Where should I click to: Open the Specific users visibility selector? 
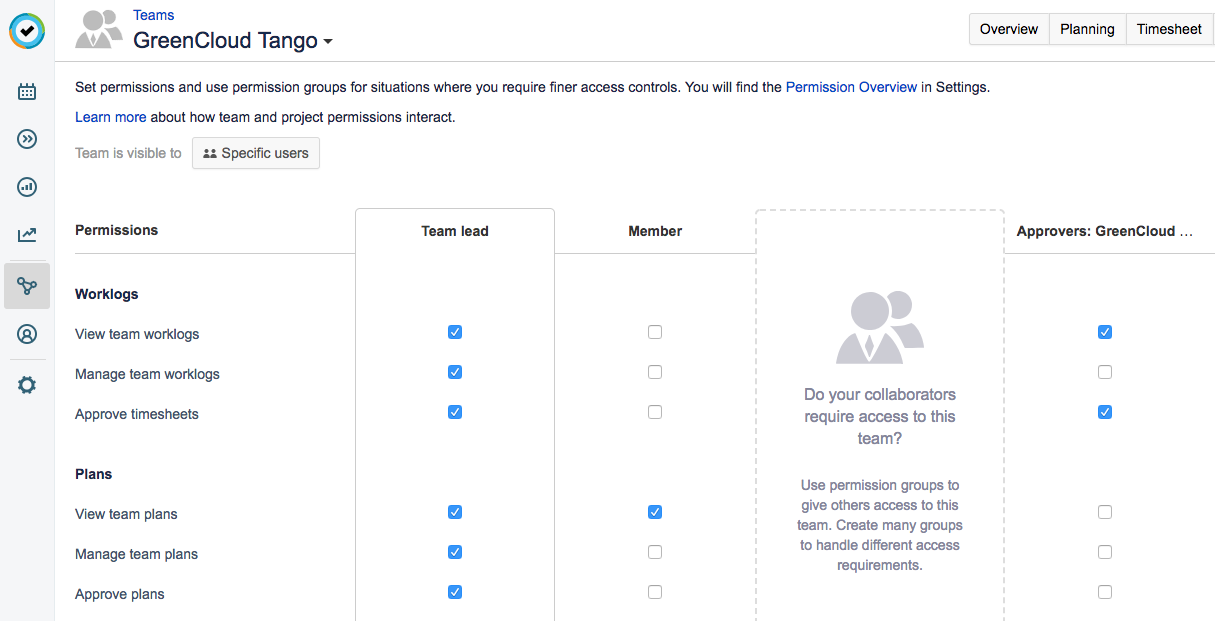255,153
